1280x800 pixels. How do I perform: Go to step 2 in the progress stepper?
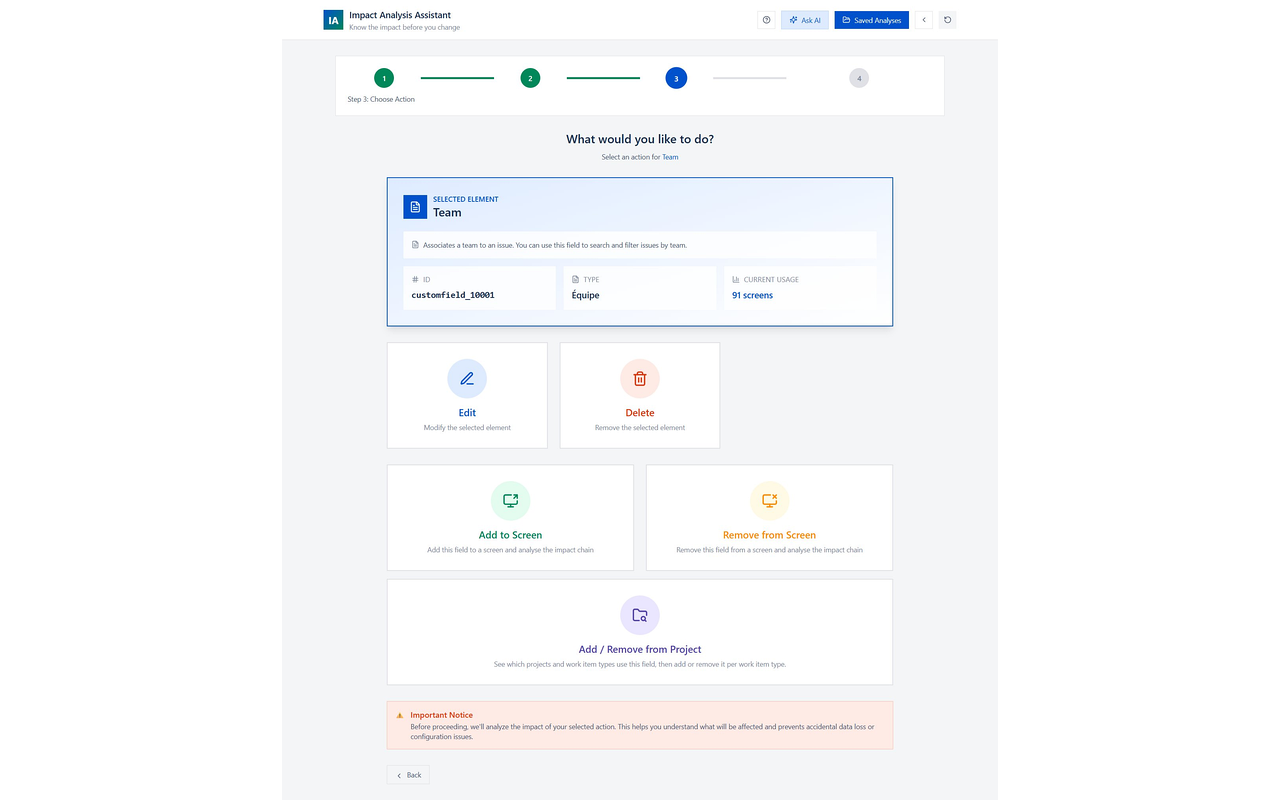pos(530,78)
